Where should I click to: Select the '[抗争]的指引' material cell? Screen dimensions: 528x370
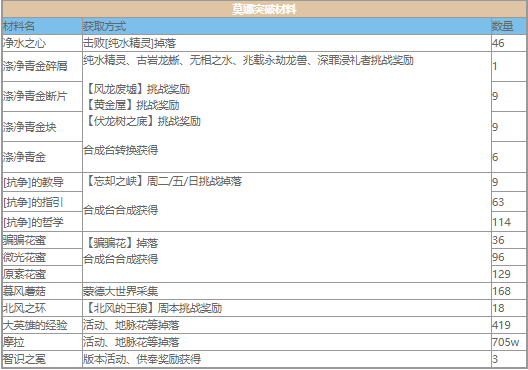pos(42,202)
